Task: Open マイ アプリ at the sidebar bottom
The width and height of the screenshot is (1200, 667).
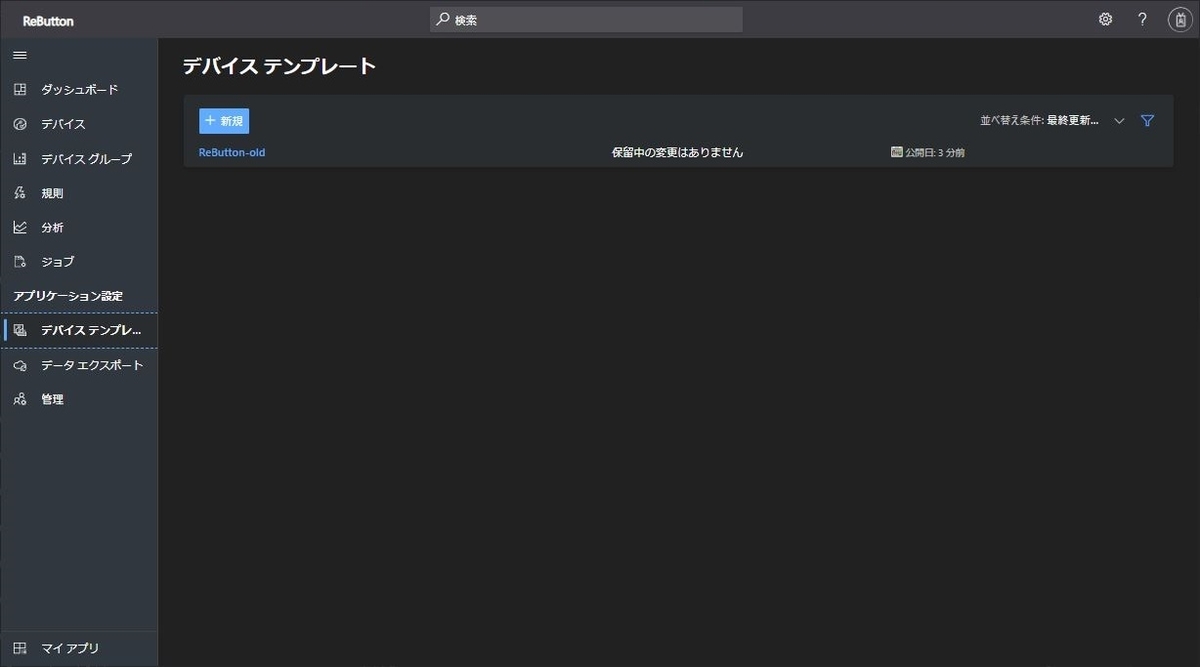Action: [x=19, y=648]
